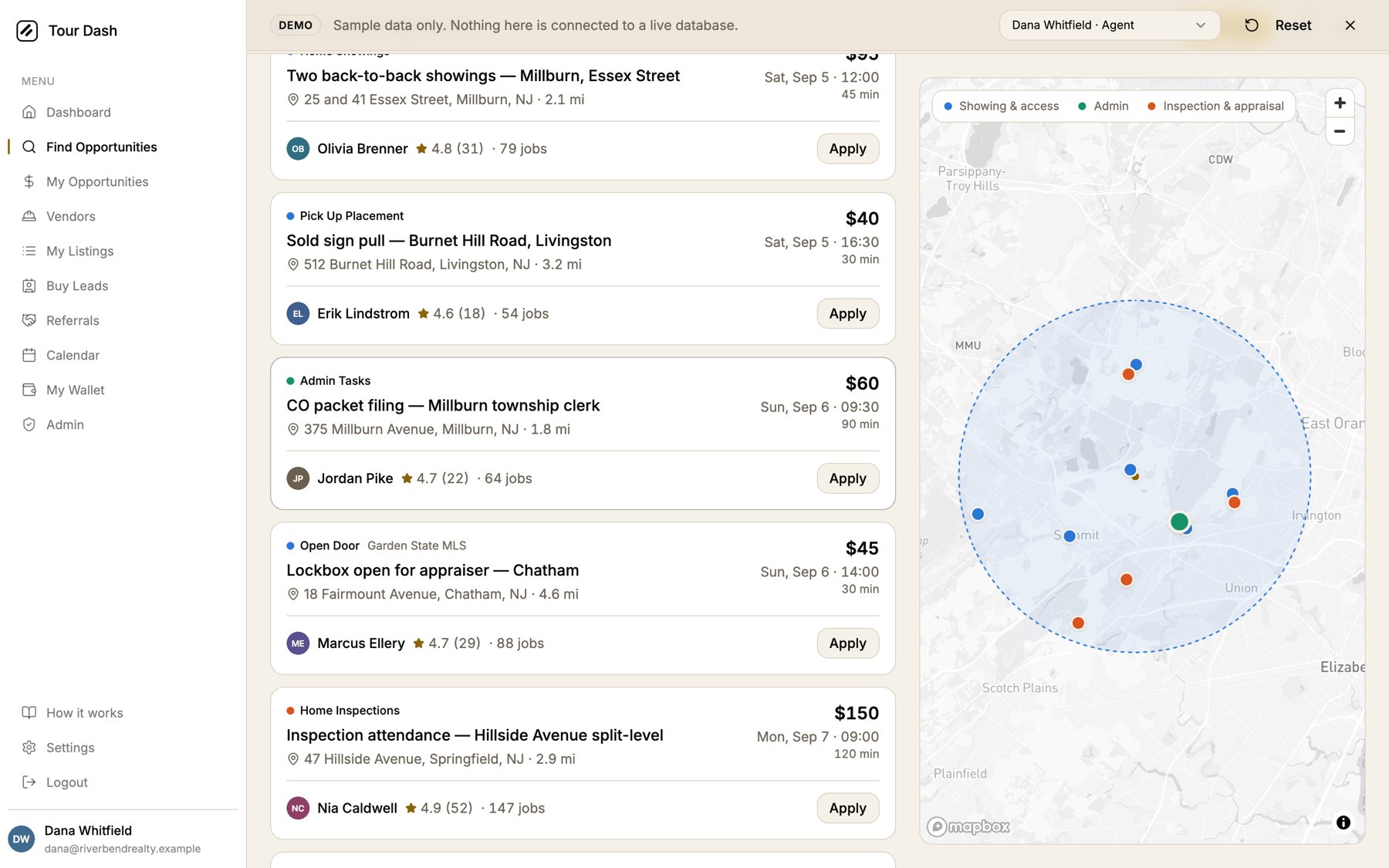Screen dimensions: 1389x868
Task: Click the title 'CO packet filing — Millburn township clerk'
Action: coord(443,406)
